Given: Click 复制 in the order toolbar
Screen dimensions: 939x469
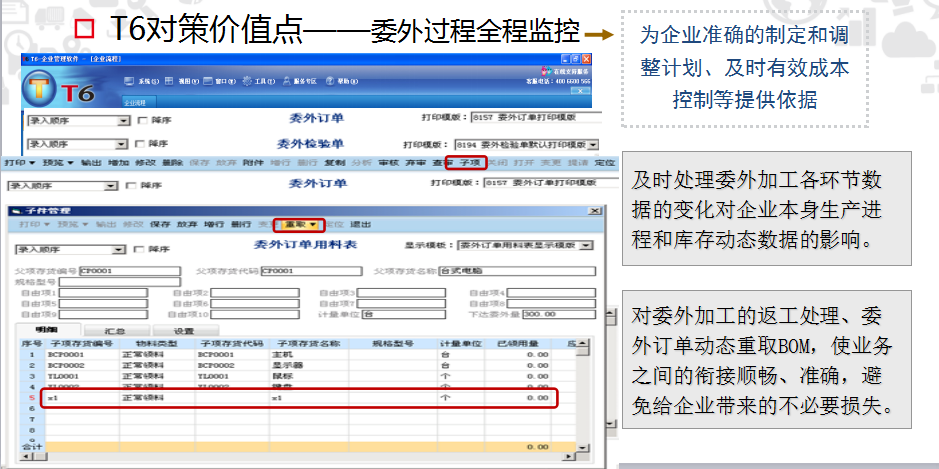Looking at the screenshot, I should (x=335, y=163).
